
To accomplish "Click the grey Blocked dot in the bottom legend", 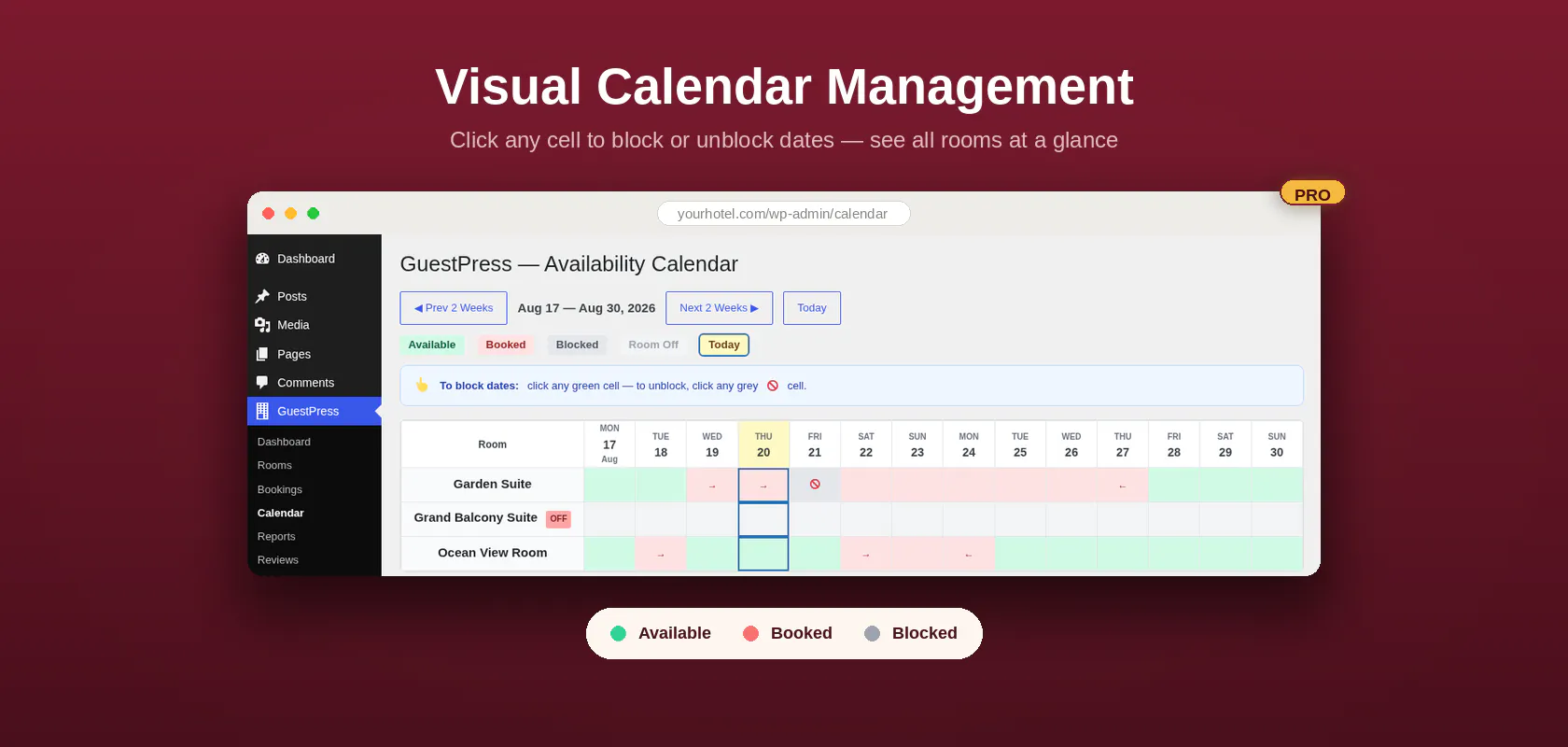I will pyautogui.click(x=872, y=633).
